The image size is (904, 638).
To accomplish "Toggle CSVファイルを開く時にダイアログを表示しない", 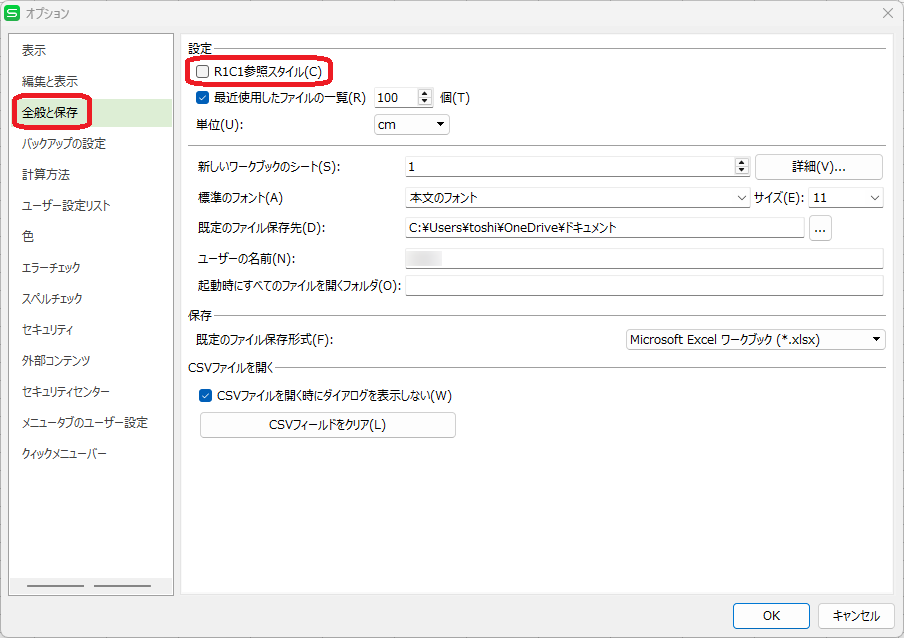I will click(x=205, y=395).
